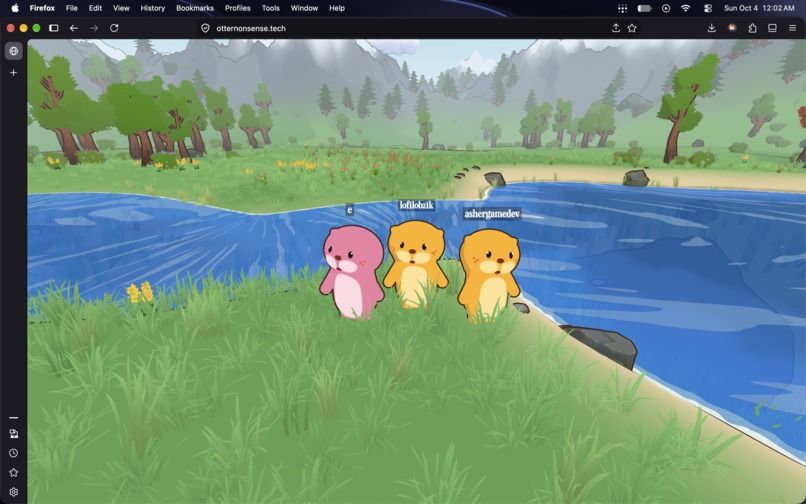Open a new tab with plus icon
Screen dimensions: 806x504
[x=14, y=73]
